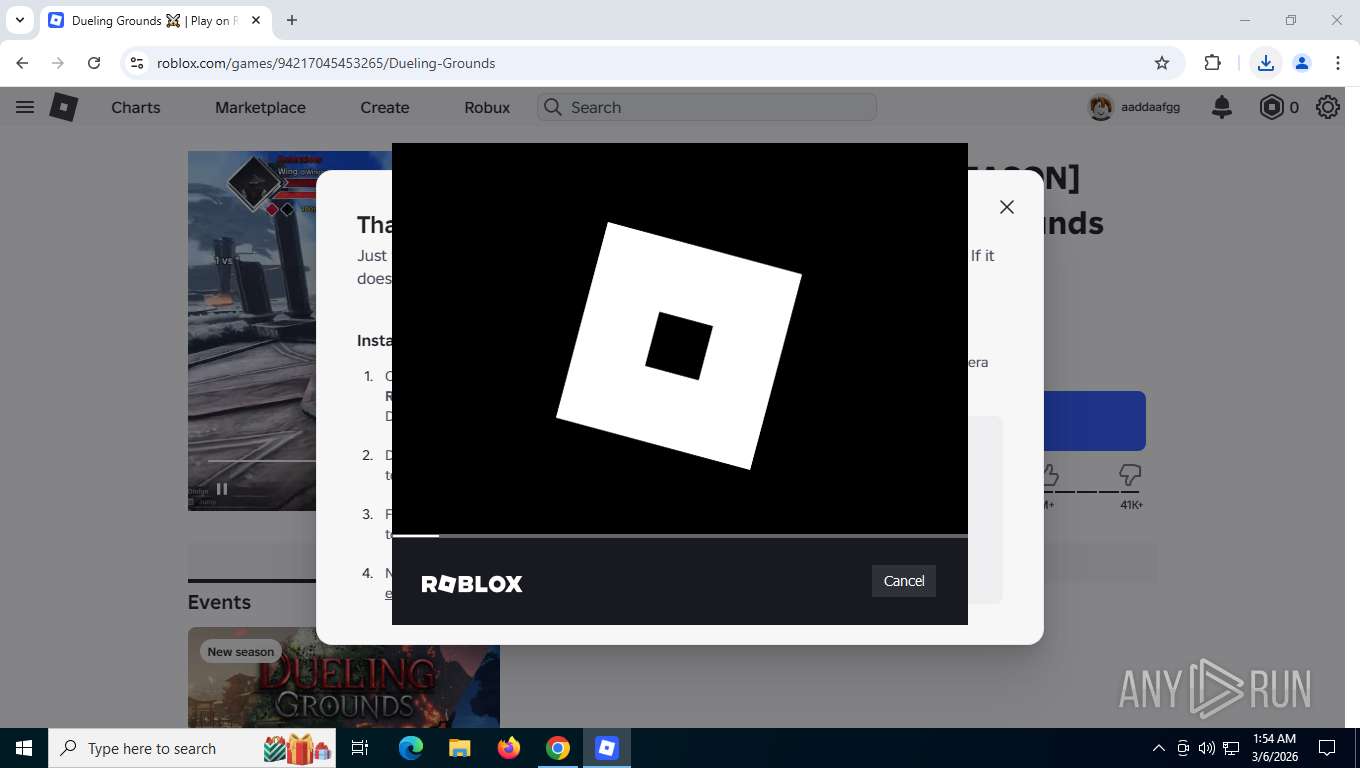Open Chrome profile icon
Screen dimensions: 1360x768
click(1302, 63)
